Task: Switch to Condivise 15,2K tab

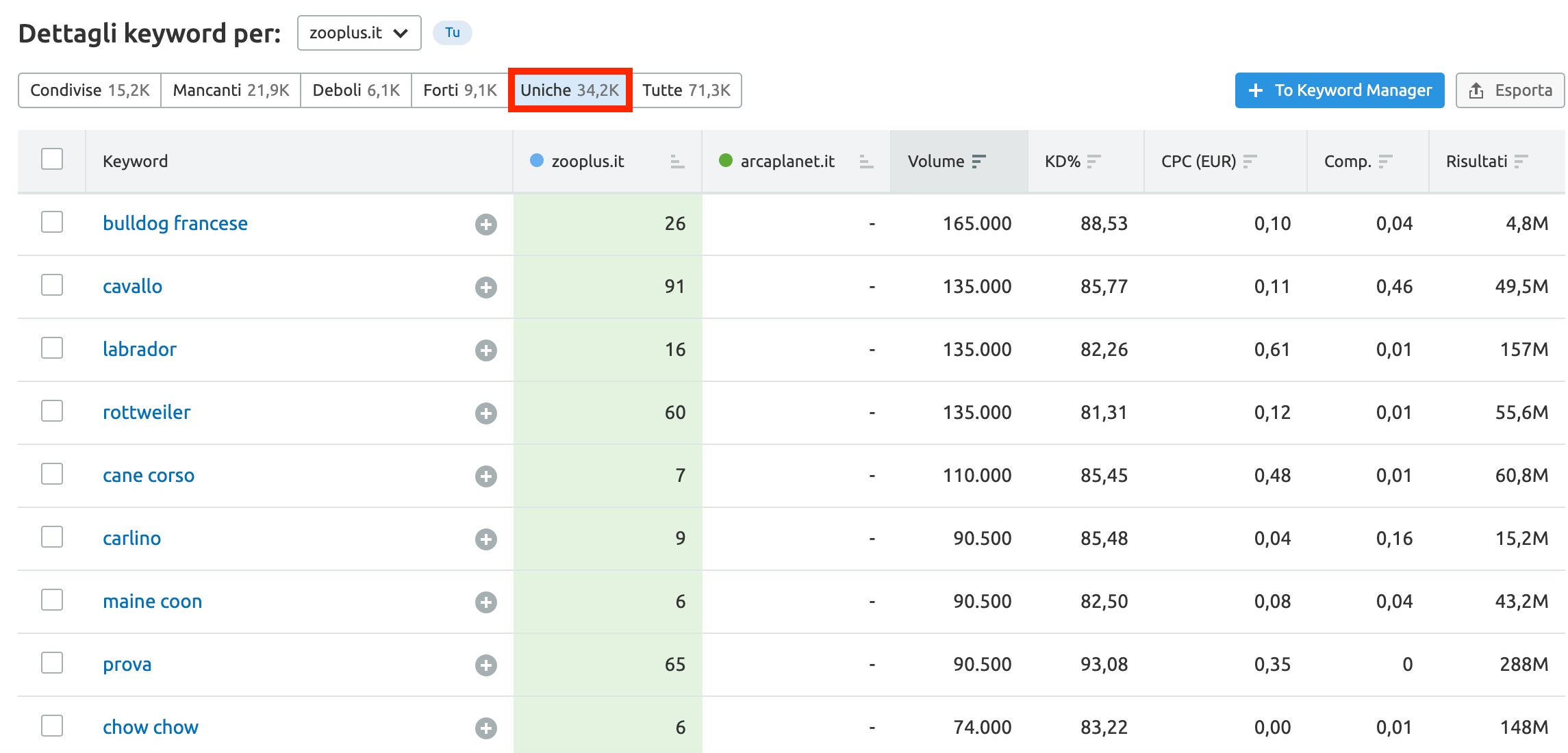Action: point(90,90)
